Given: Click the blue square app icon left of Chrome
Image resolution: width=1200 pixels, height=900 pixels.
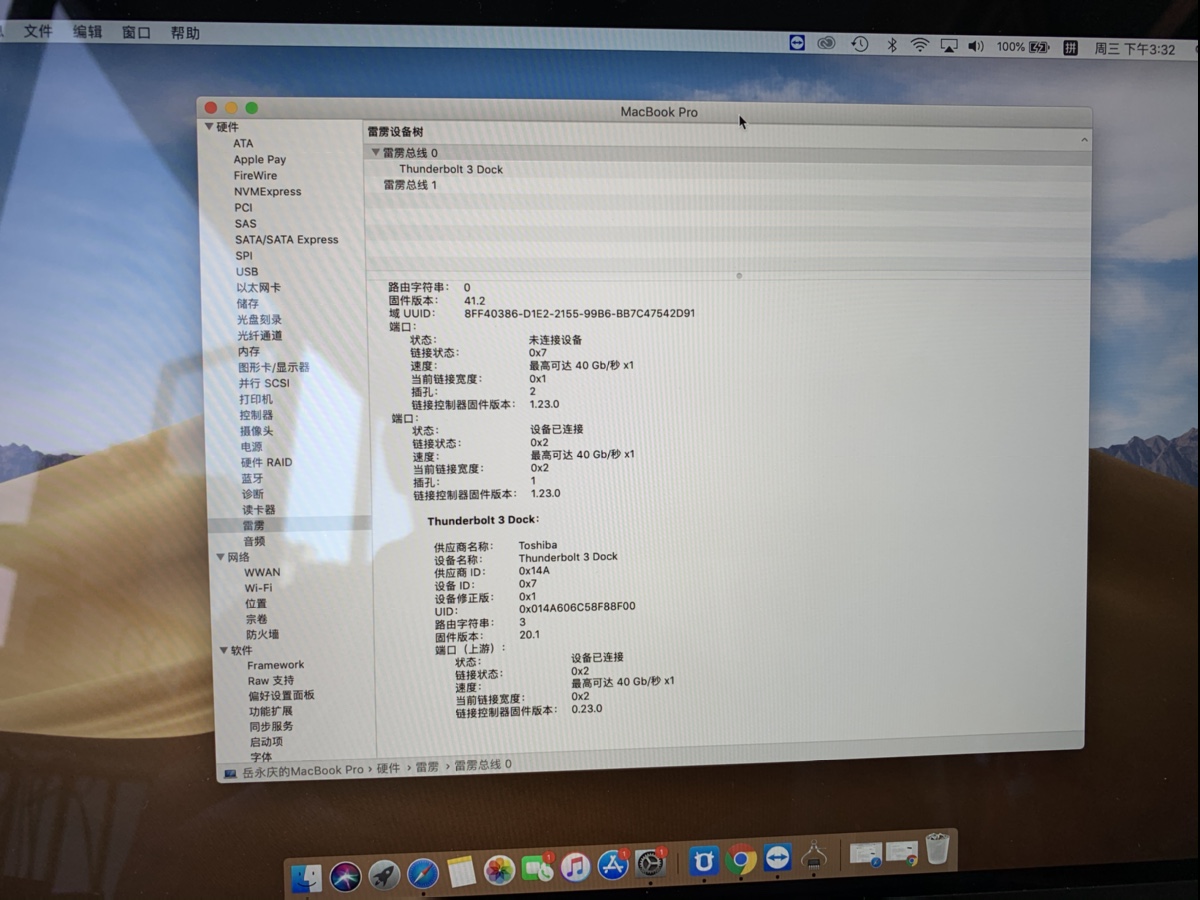Looking at the screenshot, I should [x=704, y=861].
